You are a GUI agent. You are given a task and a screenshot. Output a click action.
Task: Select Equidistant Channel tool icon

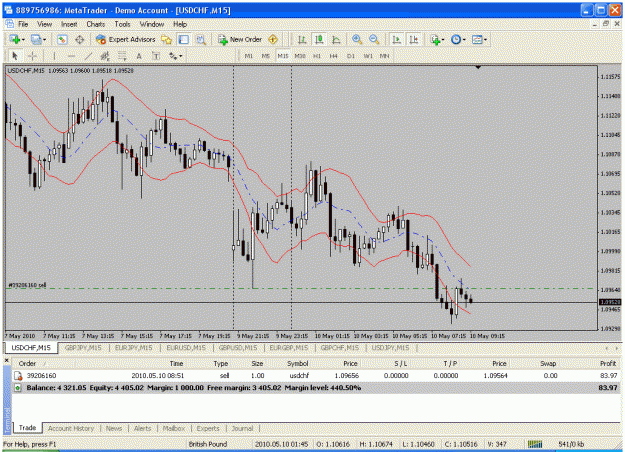coord(105,56)
